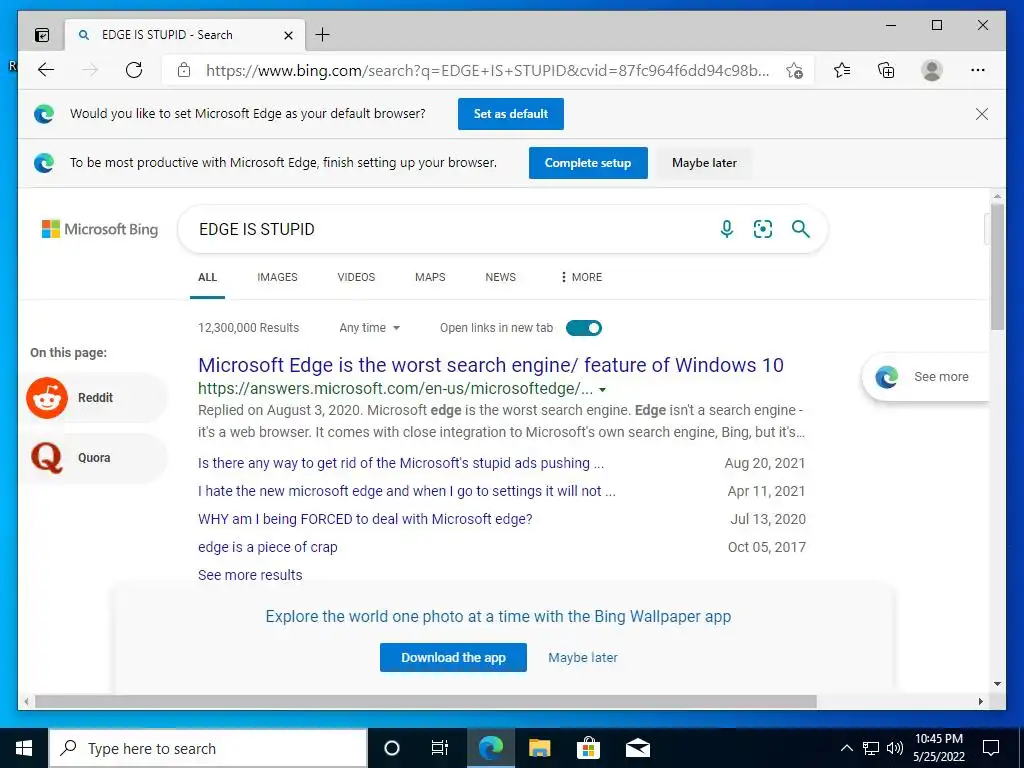Viewport: 1024px width, 768px height.
Task: Dismiss the default browser prompt bar
Action: click(x=982, y=114)
